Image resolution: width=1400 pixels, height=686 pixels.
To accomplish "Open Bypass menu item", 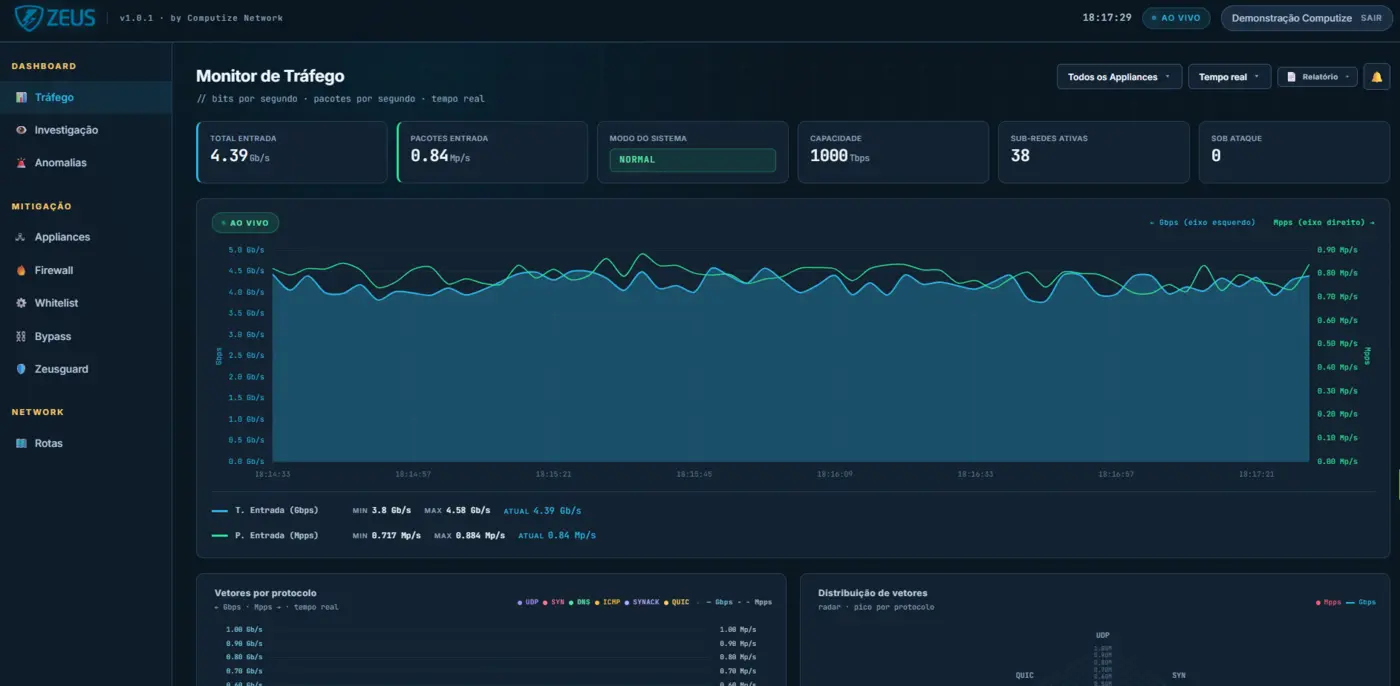I will (86, 337).
